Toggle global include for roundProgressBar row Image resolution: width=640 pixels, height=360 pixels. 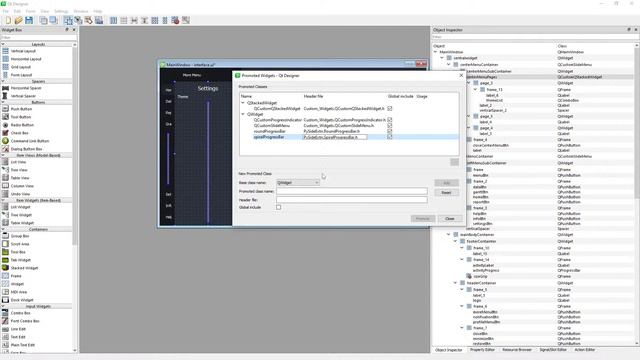390,131
